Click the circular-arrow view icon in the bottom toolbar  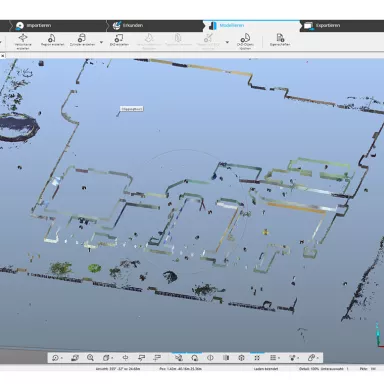pyautogui.click(x=55, y=358)
